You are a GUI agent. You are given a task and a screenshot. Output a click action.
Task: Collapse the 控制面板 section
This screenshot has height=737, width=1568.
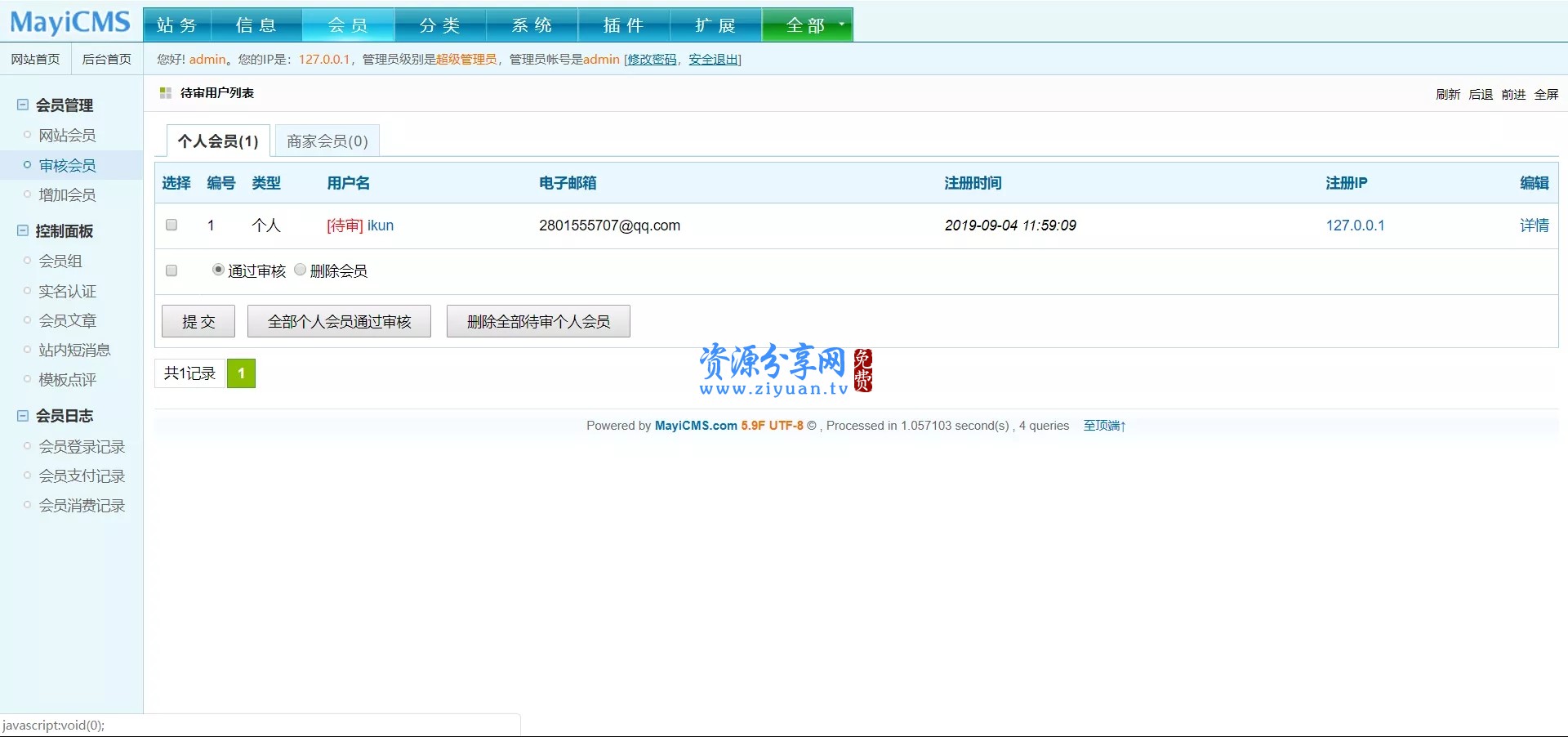pyautogui.click(x=23, y=230)
